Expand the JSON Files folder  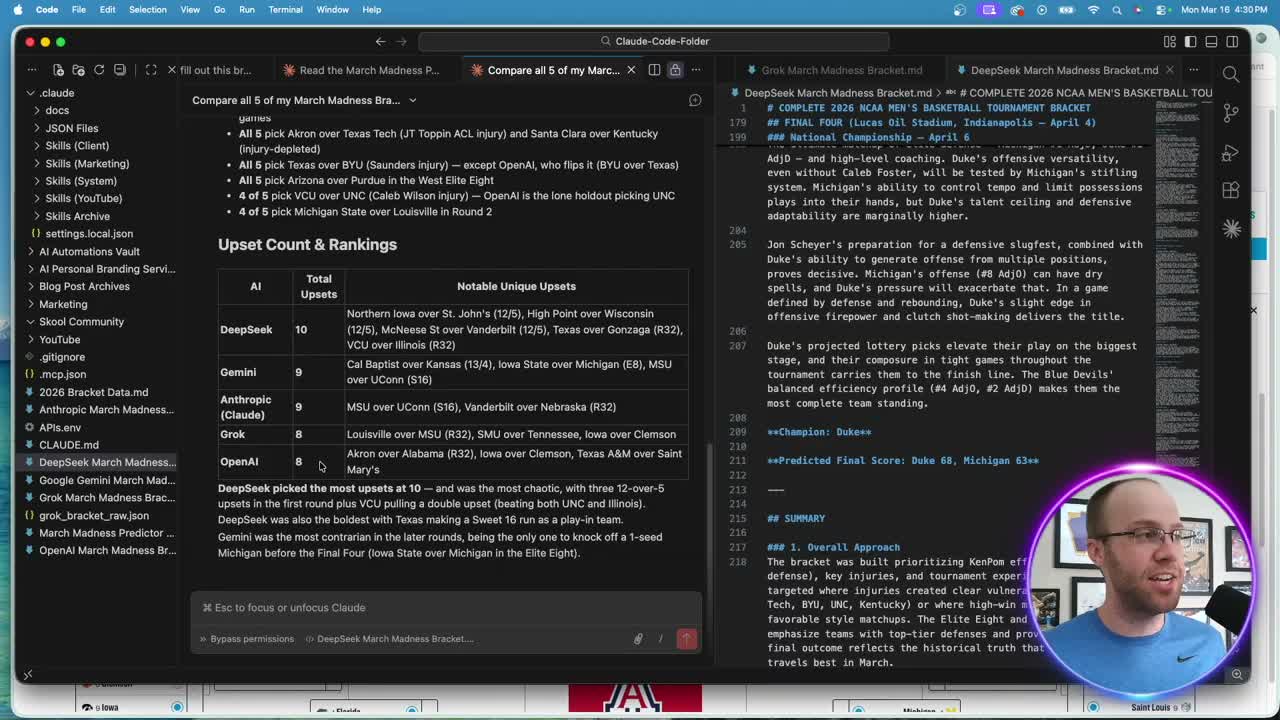click(x=71, y=128)
